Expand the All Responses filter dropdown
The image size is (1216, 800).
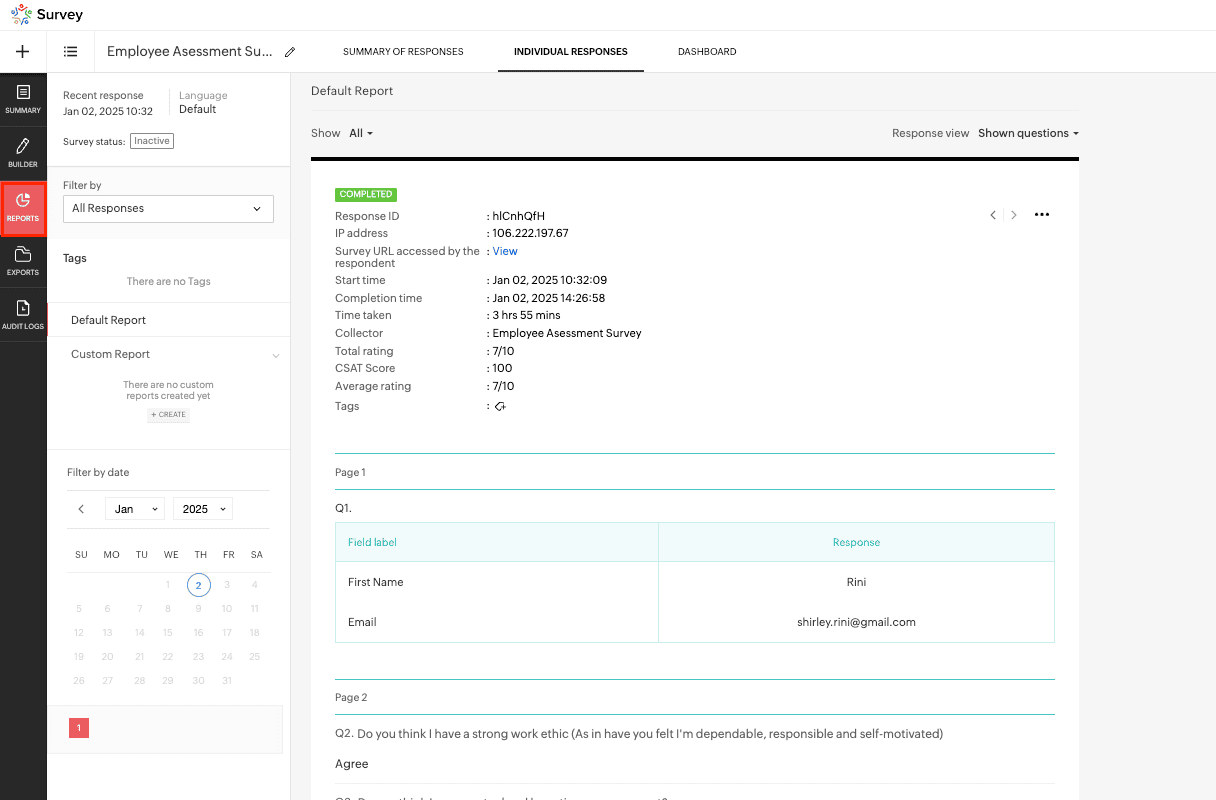click(x=168, y=209)
